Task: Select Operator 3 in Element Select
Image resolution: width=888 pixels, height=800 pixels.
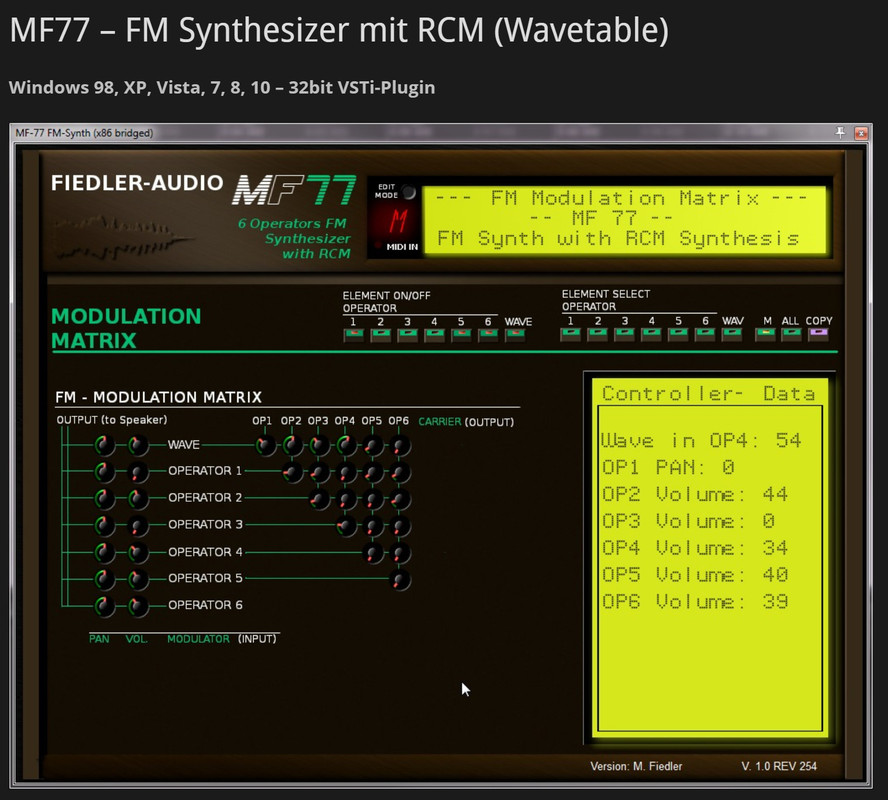Action: (624, 334)
